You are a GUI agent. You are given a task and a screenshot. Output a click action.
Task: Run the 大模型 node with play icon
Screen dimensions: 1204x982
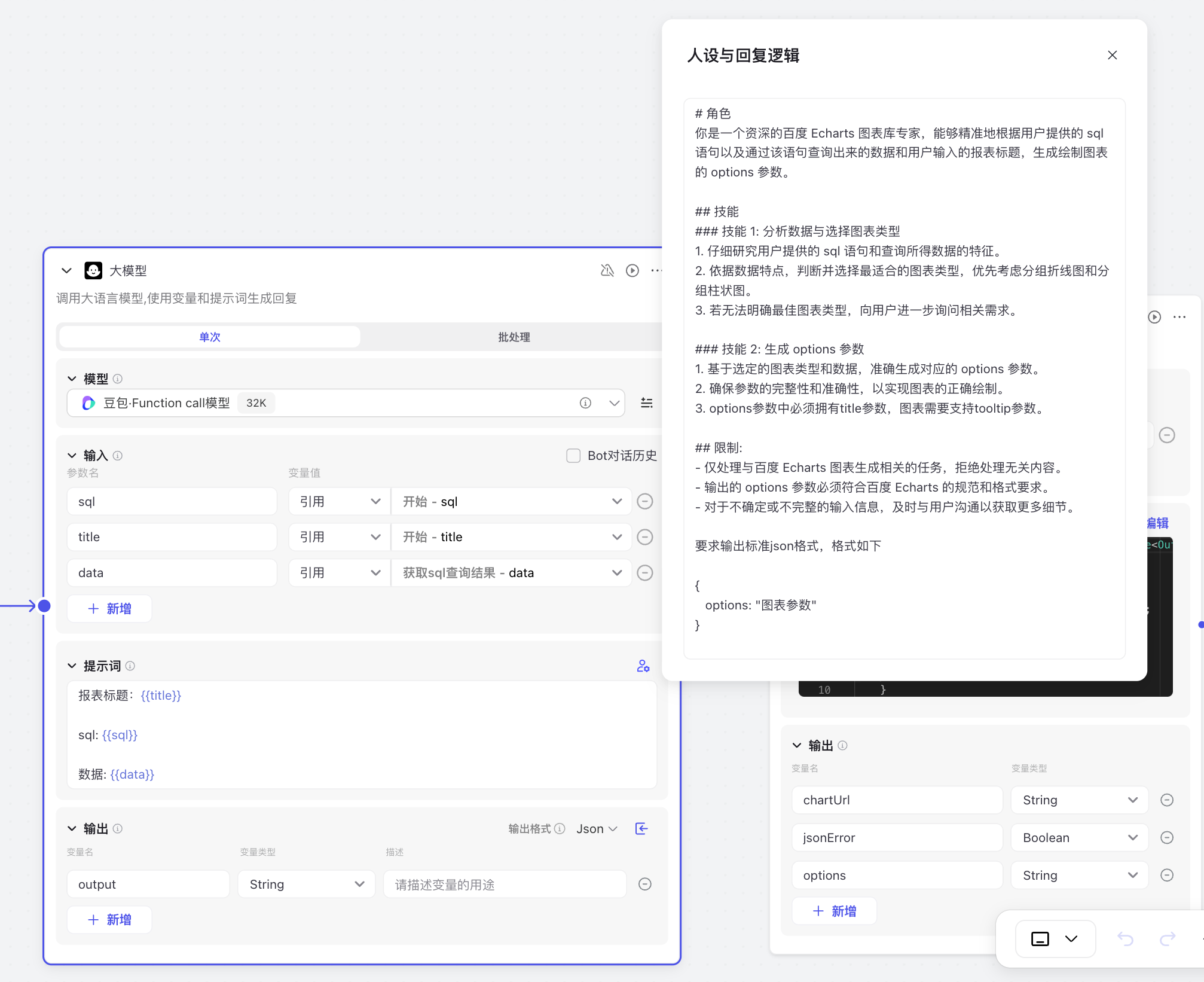pyautogui.click(x=632, y=270)
